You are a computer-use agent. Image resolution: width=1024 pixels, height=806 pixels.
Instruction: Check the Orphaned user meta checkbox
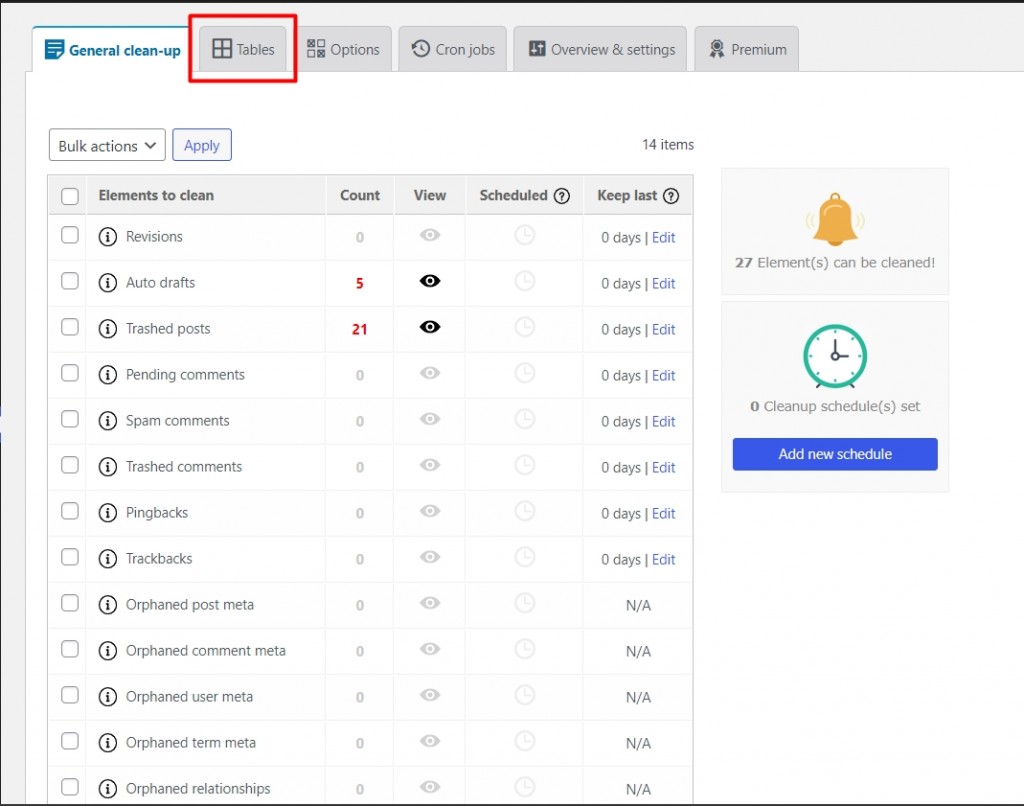pyautogui.click(x=70, y=695)
